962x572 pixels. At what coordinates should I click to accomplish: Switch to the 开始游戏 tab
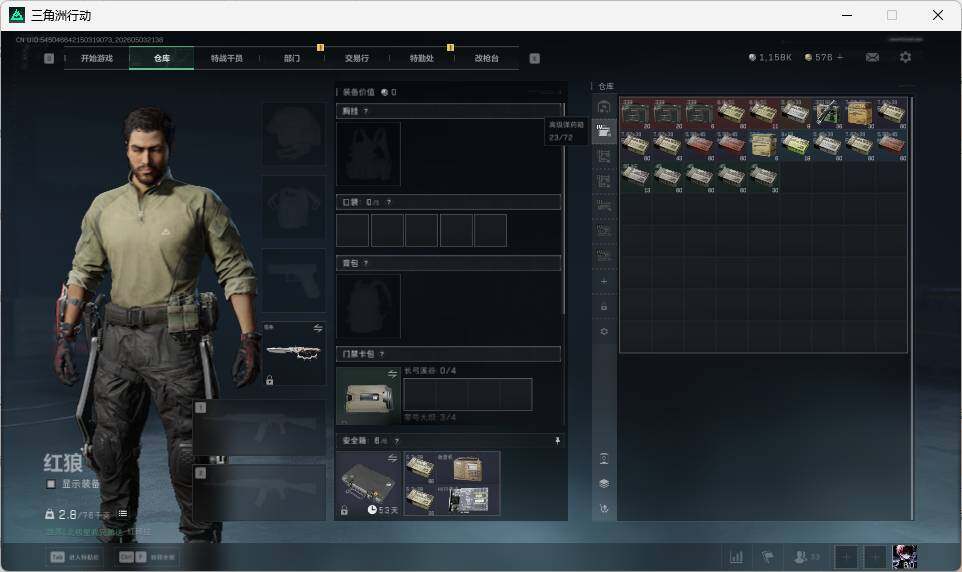[x=97, y=58]
